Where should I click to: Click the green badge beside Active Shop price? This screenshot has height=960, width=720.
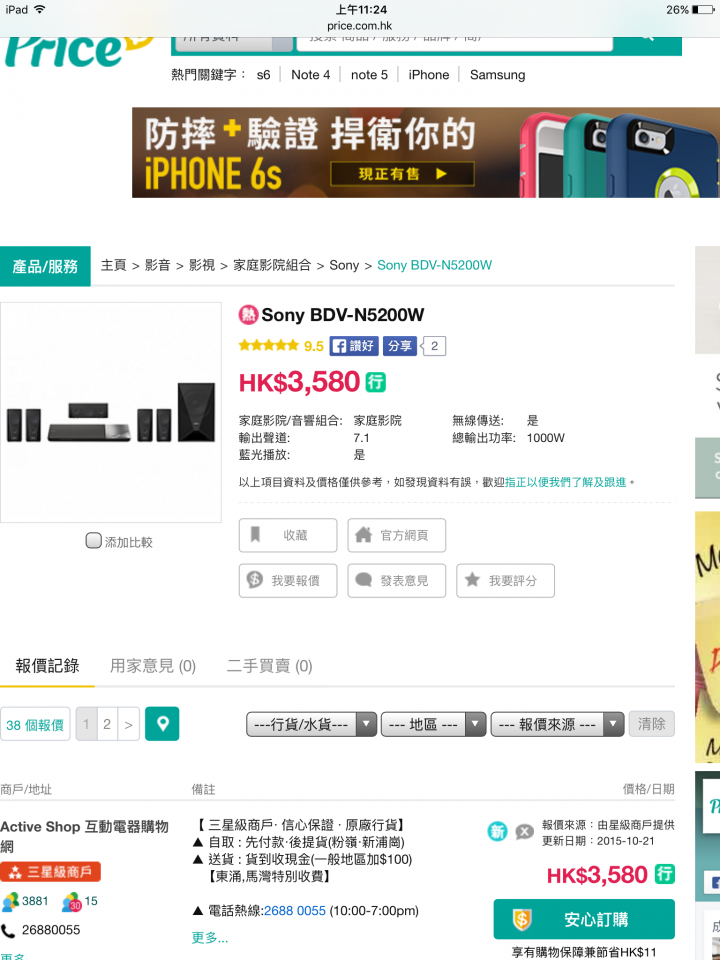point(665,874)
